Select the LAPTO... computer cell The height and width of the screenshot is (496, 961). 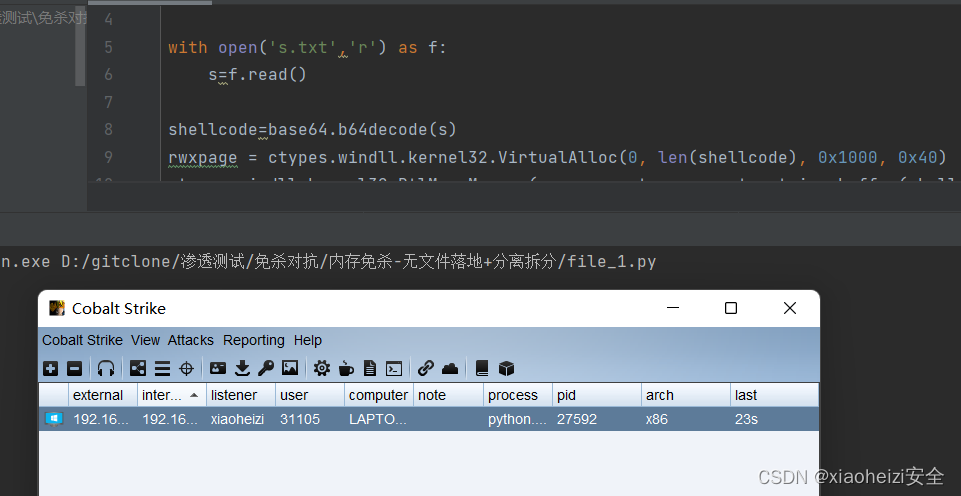pyautogui.click(x=379, y=419)
